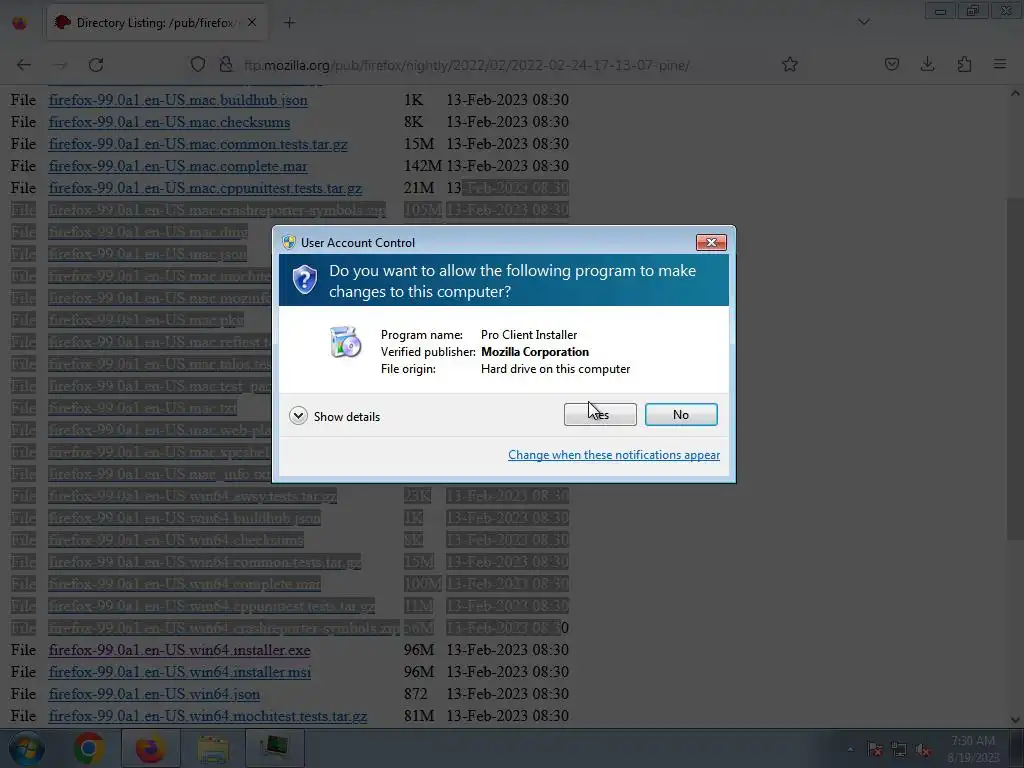Click the 142M size text
The width and height of the screenshot is (1024, 768).
click(423, 166)
